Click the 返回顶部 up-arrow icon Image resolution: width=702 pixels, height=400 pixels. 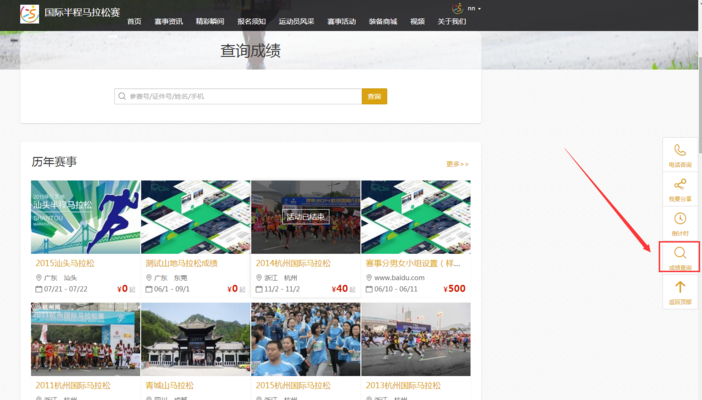(x=680, y=289)
